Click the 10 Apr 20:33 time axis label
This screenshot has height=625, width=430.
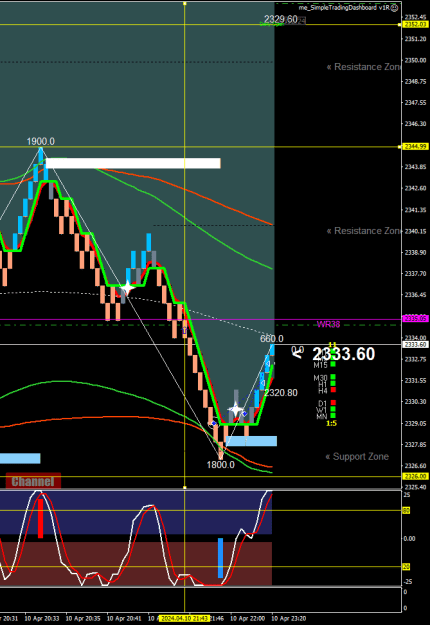pos(42,618)
